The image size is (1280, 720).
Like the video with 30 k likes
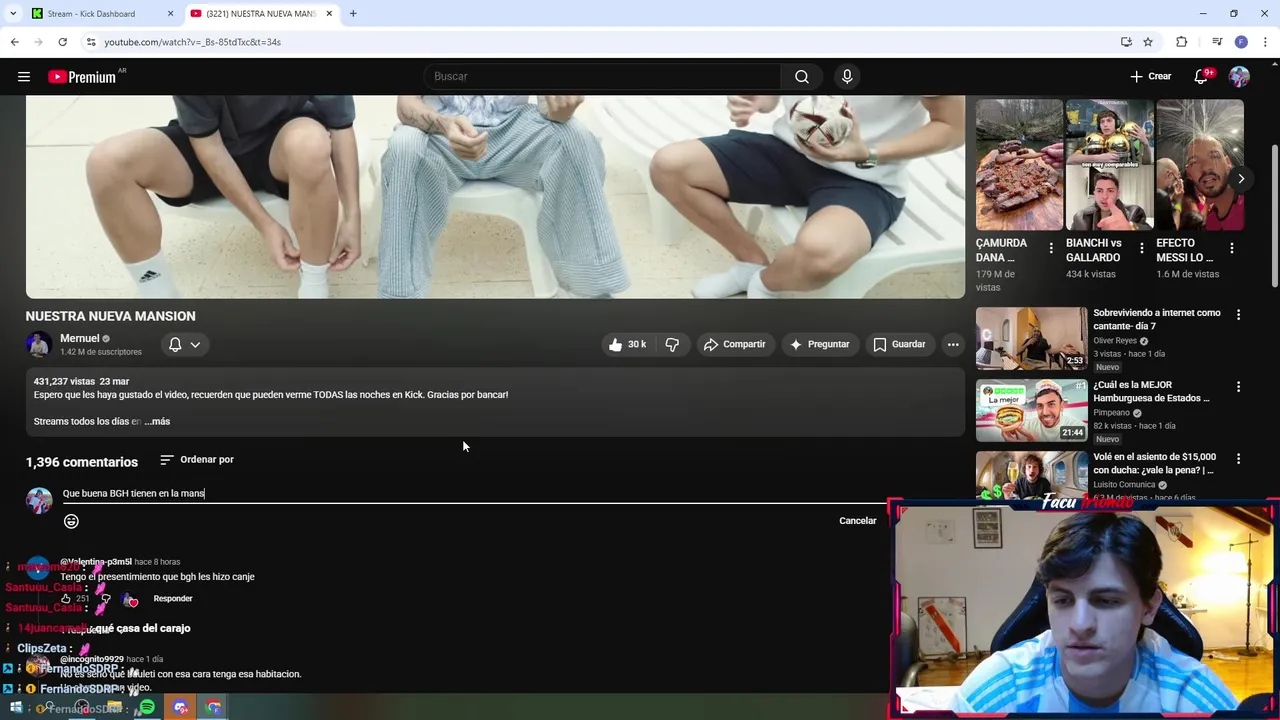coord(627,344)
